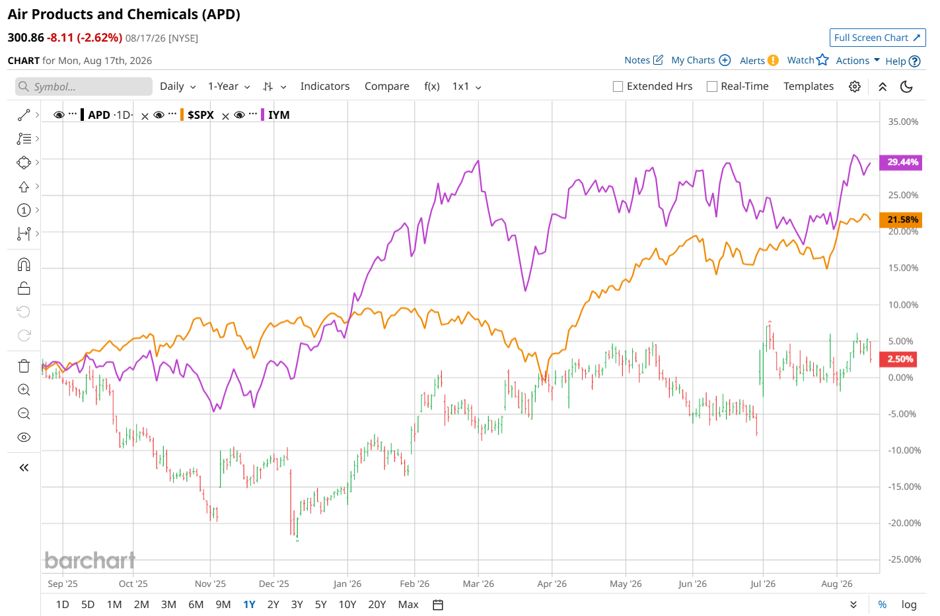Open Alerts notification icon
Viewport: 940px width, 616px height.
click(773, 60)
